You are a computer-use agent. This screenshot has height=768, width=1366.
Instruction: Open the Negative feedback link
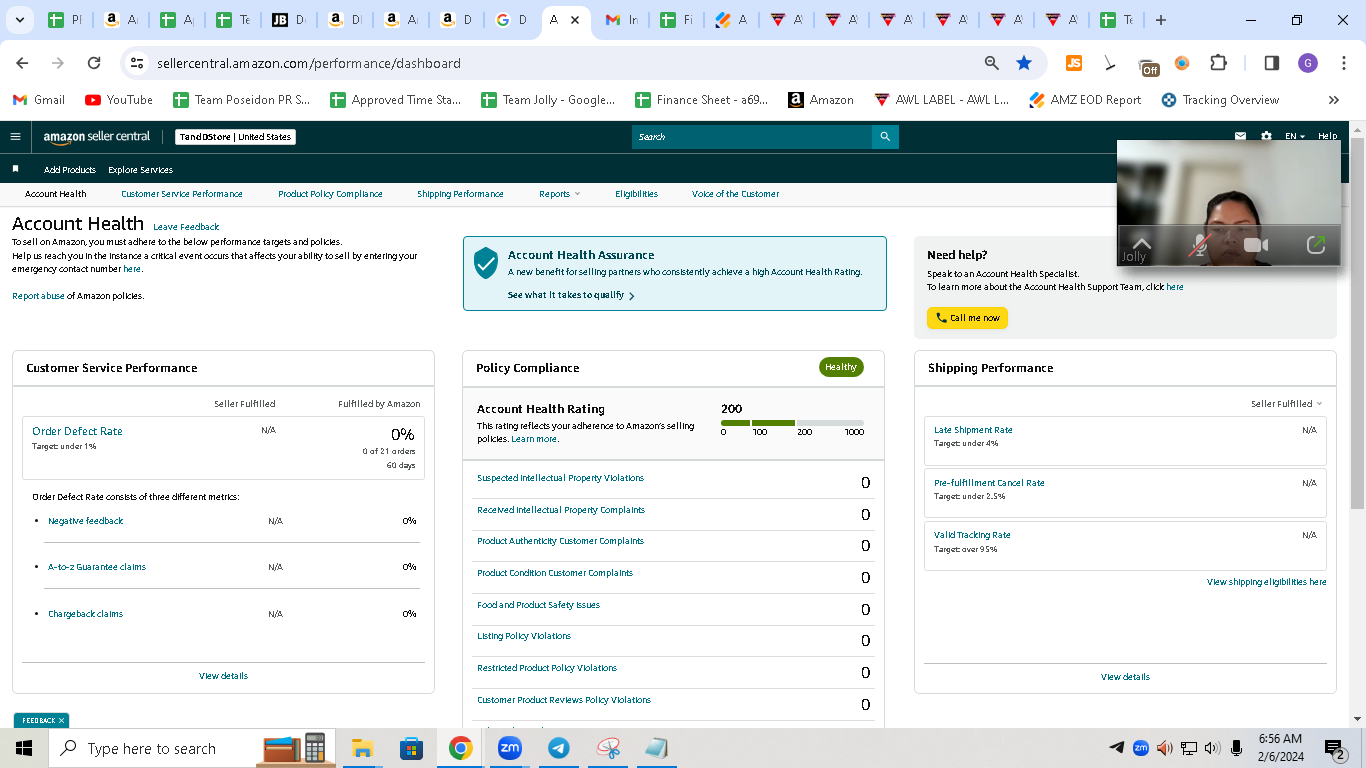(x=86, y=521)
